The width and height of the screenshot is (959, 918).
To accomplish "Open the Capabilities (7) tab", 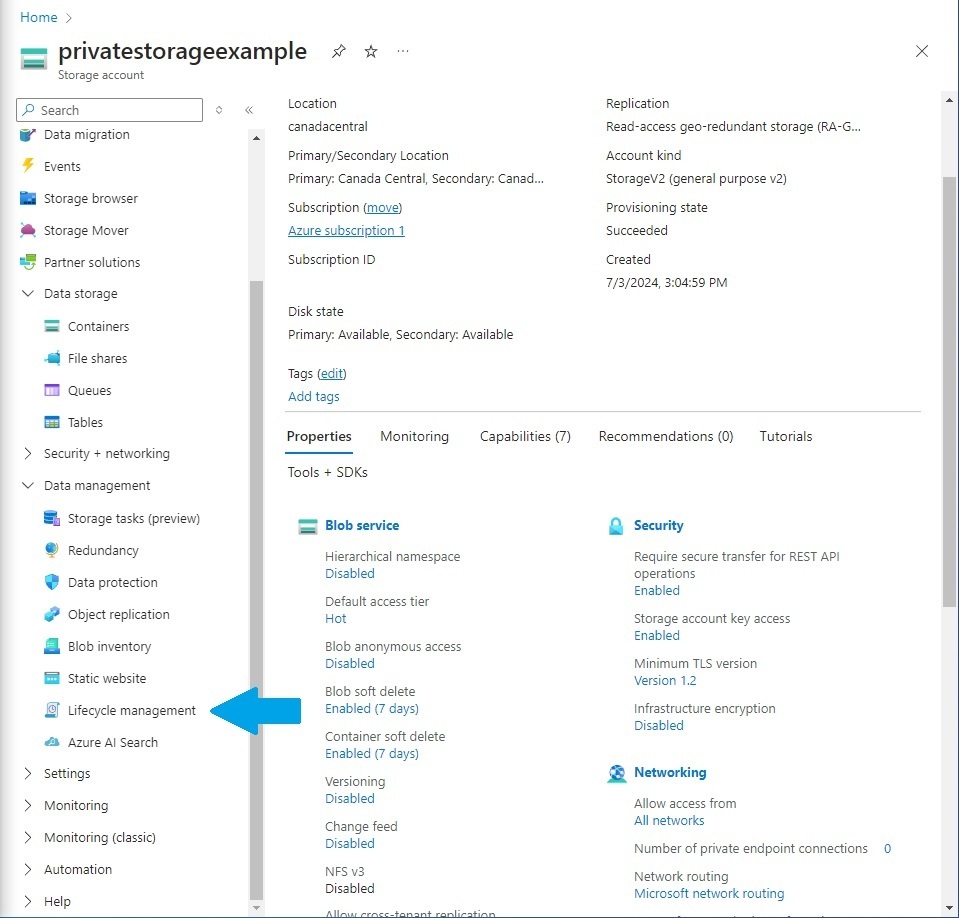I will tap(524, 436).
